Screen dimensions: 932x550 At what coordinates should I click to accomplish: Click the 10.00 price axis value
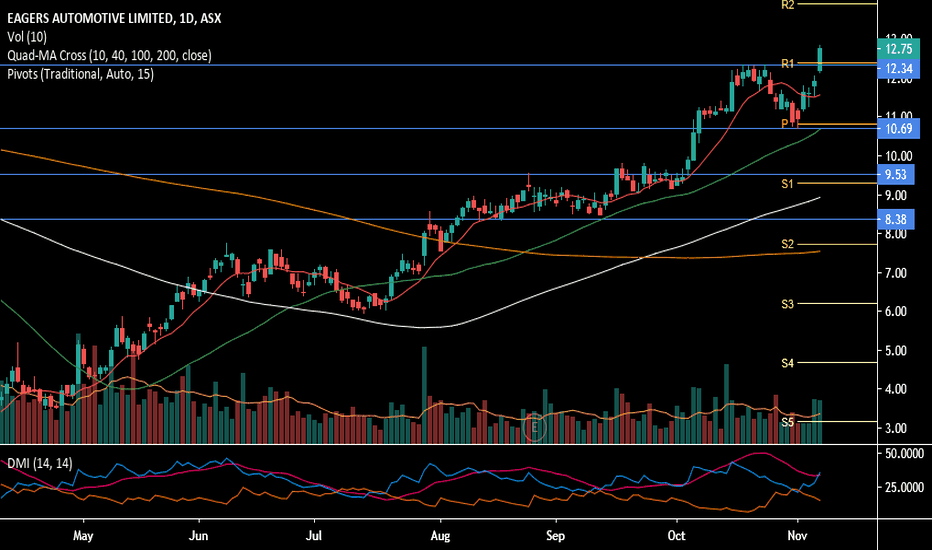click(899, 156)
